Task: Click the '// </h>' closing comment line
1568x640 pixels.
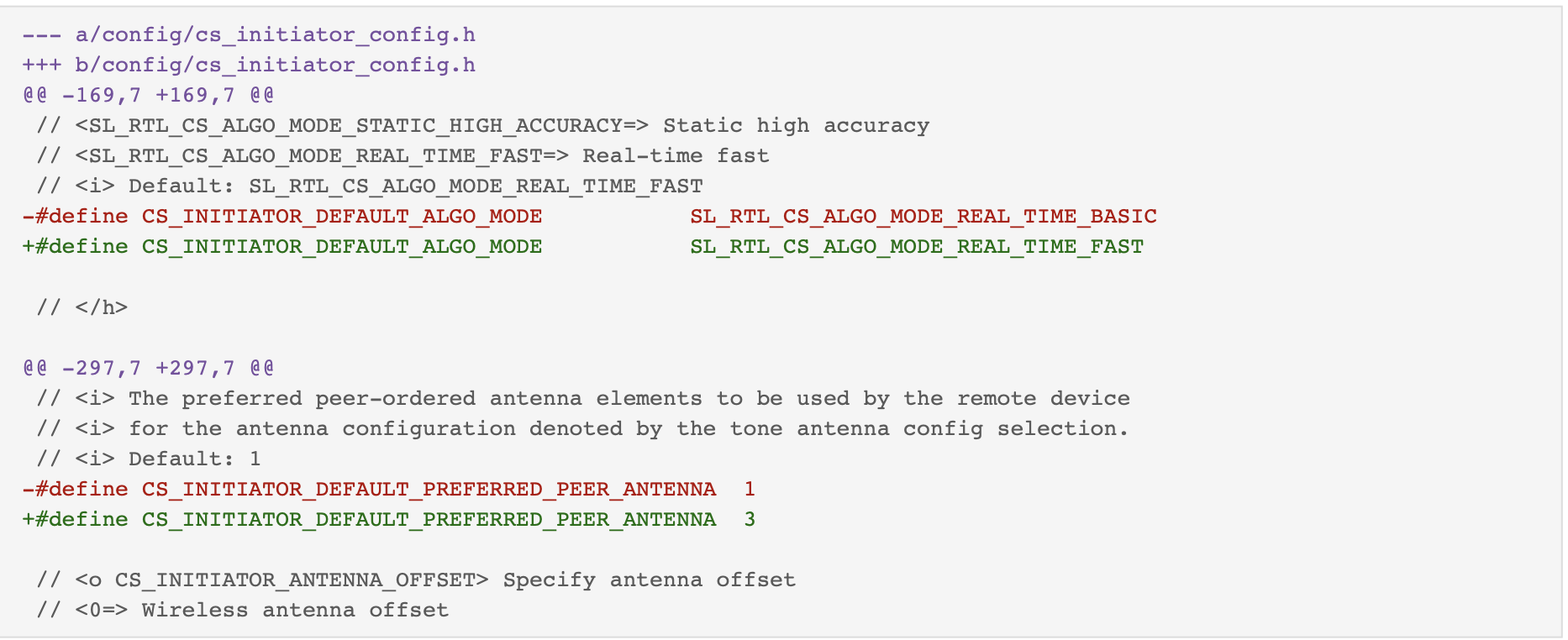Action: coord(82,307)
